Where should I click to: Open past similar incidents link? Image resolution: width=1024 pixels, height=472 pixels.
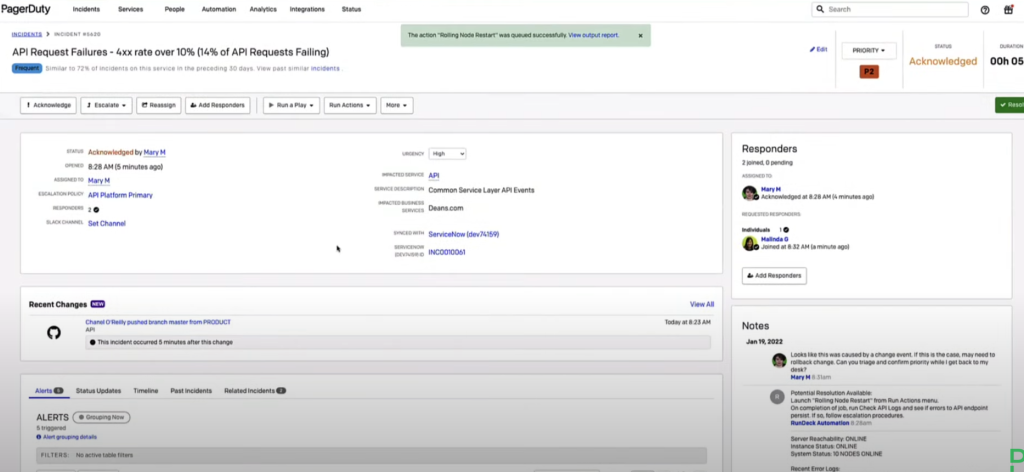[x=325, y=68]
